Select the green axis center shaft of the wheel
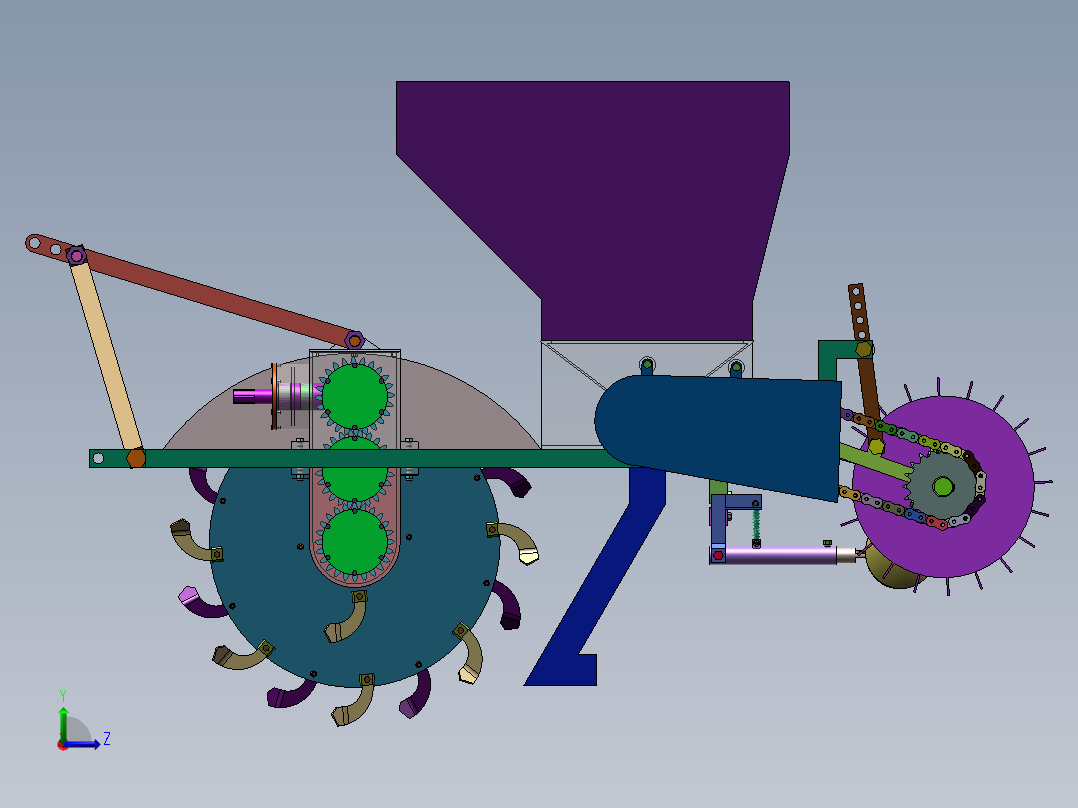This screenshot has height=808, width=1078. tap(944, 488)
